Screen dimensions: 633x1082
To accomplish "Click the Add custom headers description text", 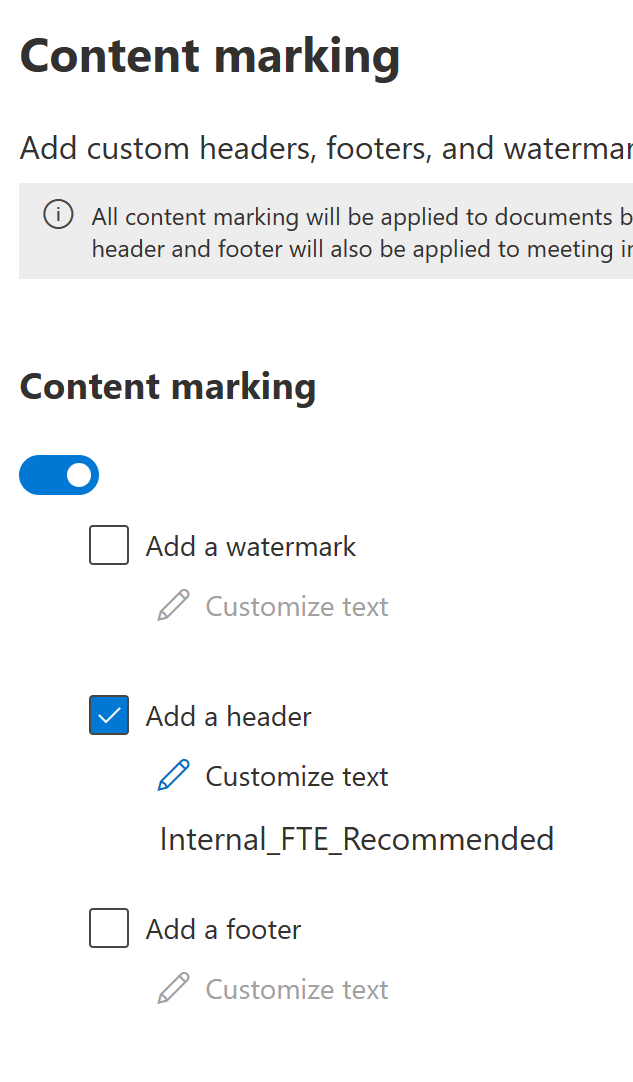I will pos(326,148).
